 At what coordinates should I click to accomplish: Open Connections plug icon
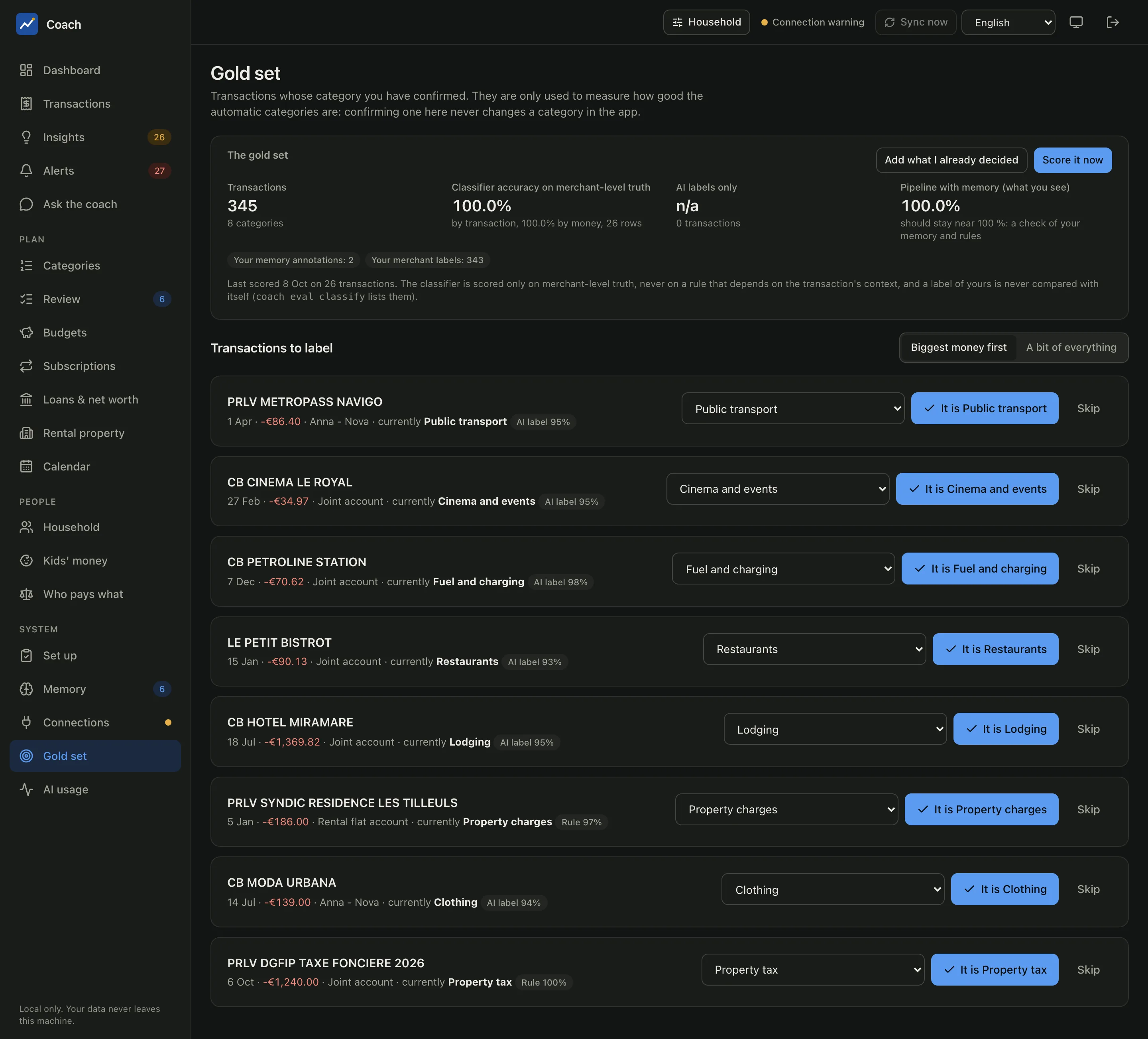26,722
